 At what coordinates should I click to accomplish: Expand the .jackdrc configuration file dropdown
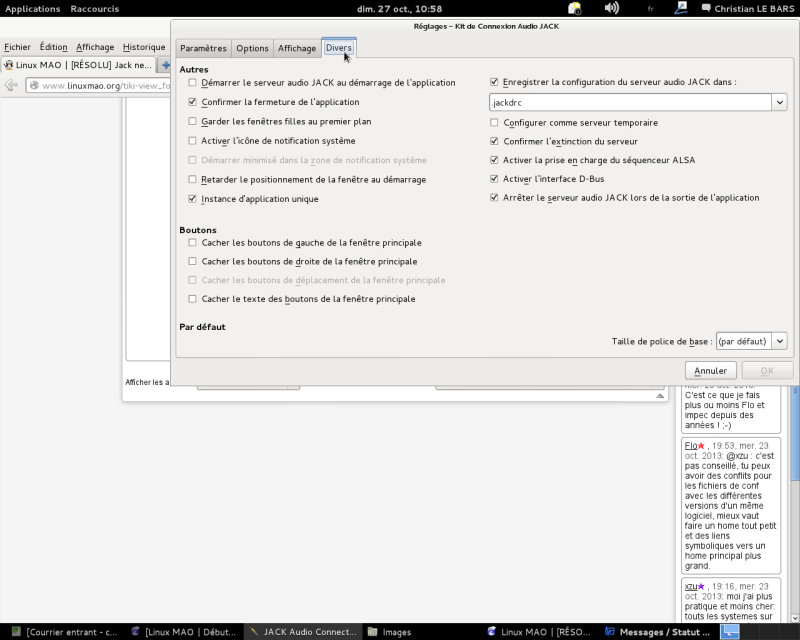780,103
